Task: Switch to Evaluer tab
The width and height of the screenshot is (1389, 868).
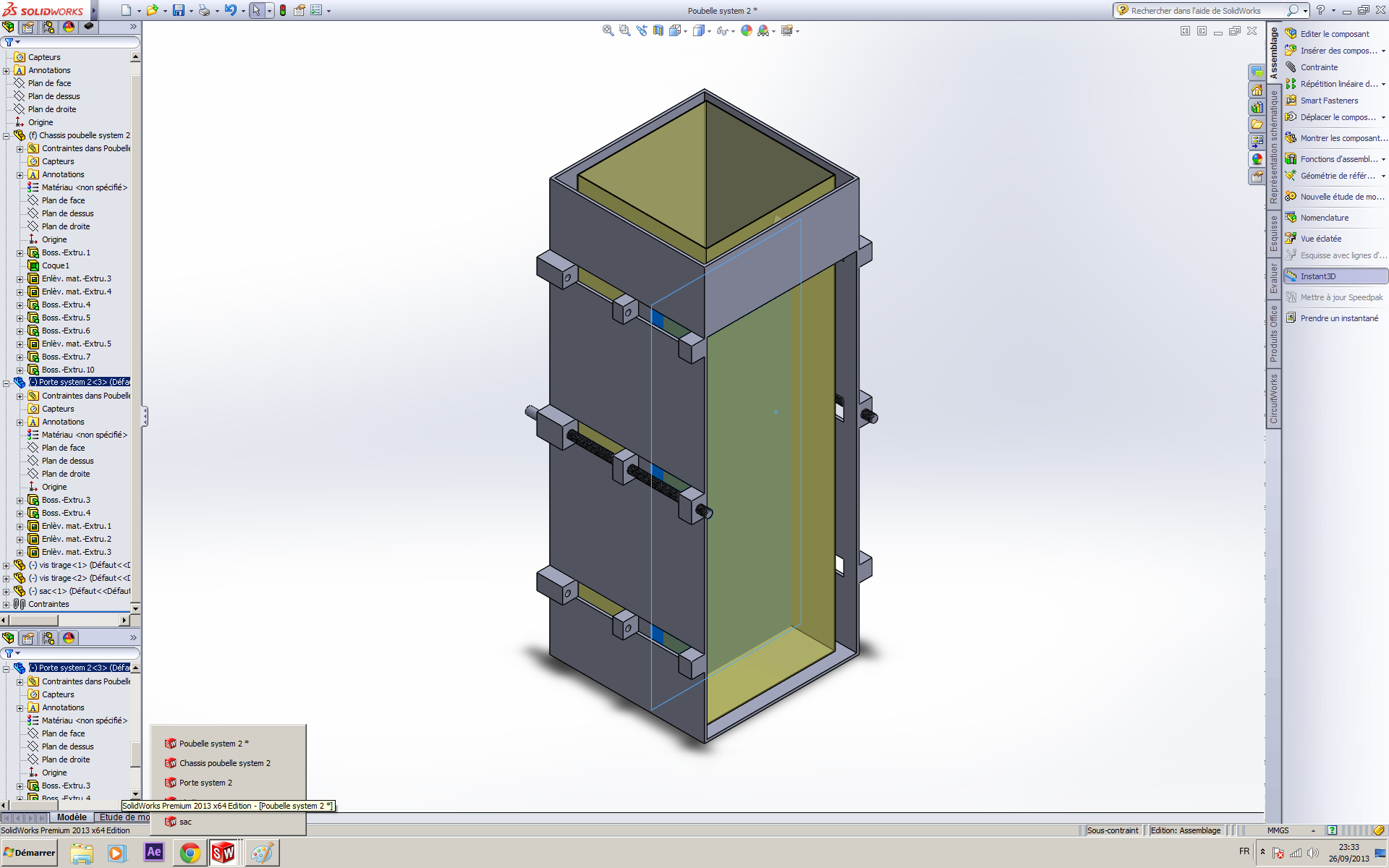Action: (1273, 278)
